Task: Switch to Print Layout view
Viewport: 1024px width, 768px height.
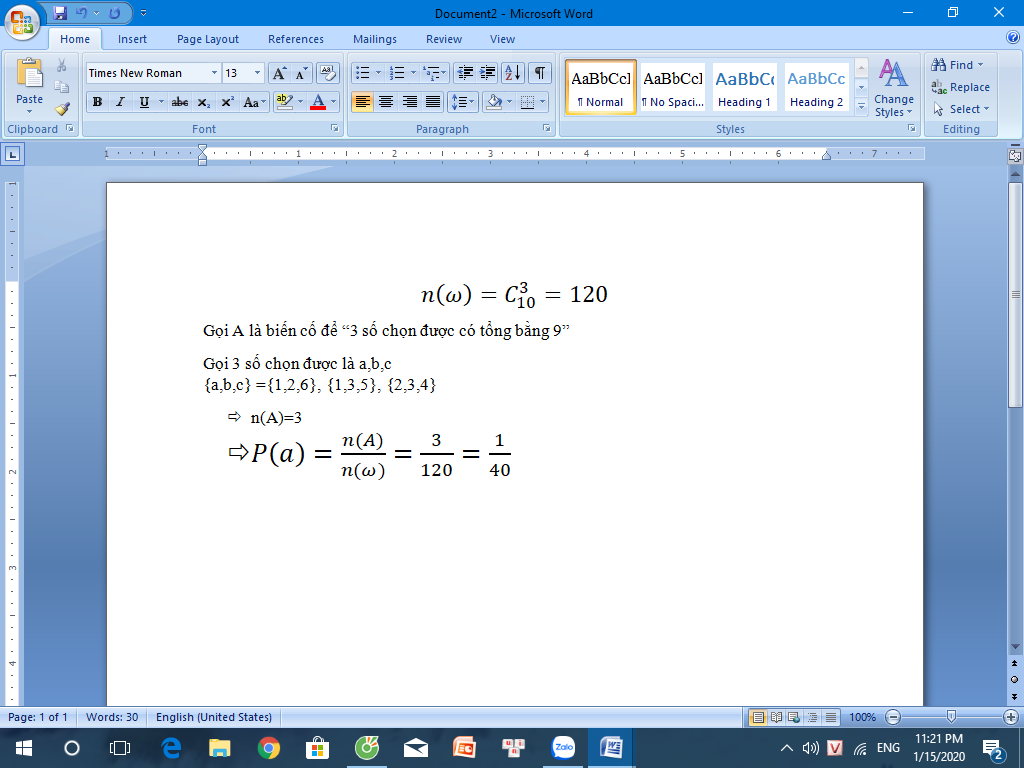Action: pos(758,717)
